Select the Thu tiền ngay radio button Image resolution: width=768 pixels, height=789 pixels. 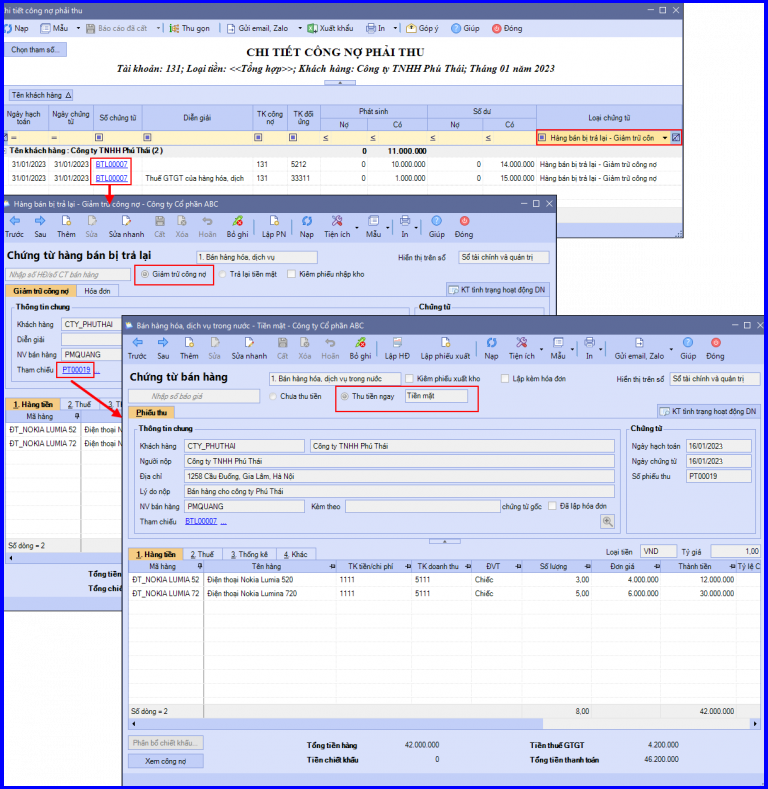pyautogui.click(x=345, y=396)
